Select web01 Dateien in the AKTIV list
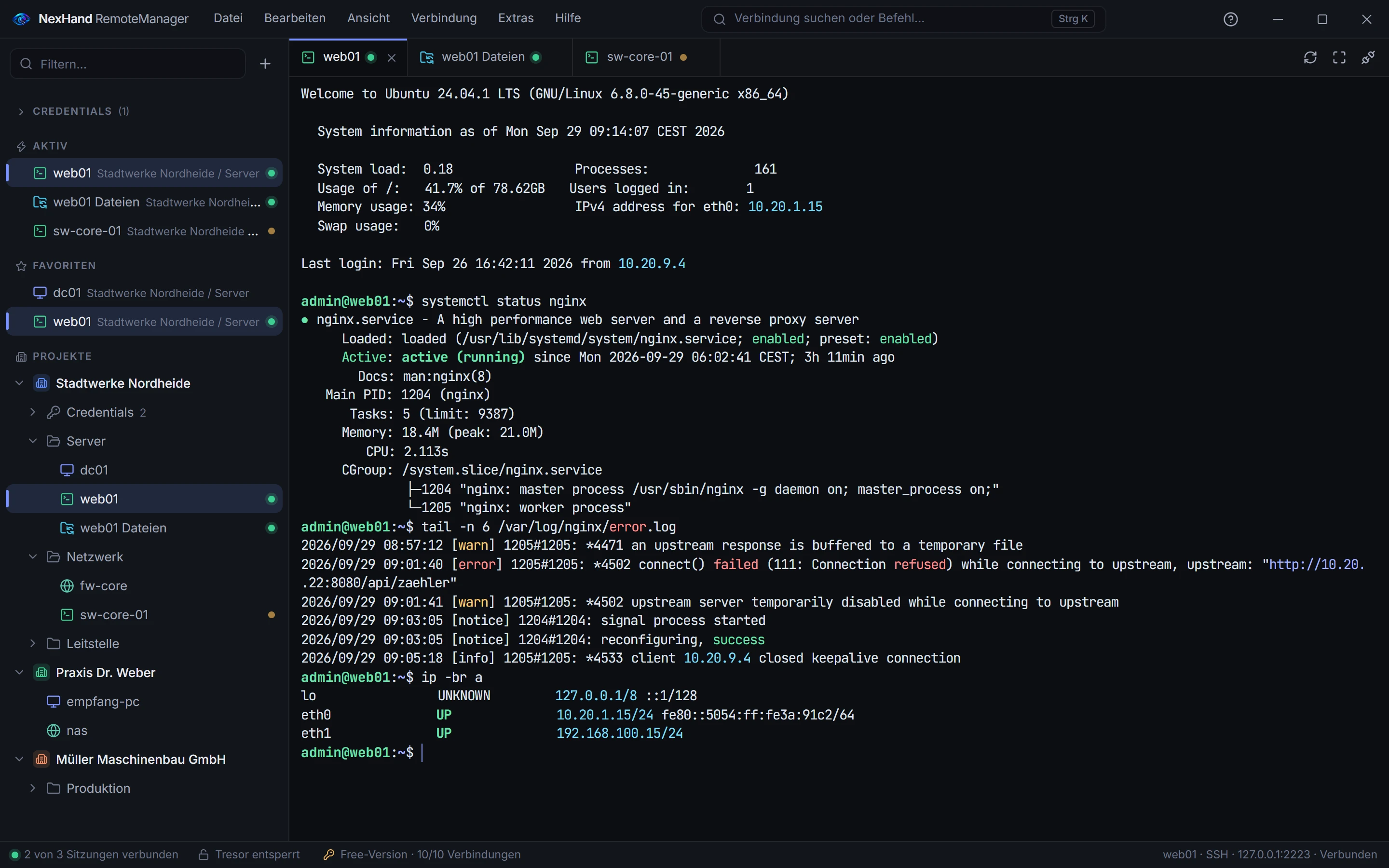The width and height of the screenshot is (1389, 868). 145,202
